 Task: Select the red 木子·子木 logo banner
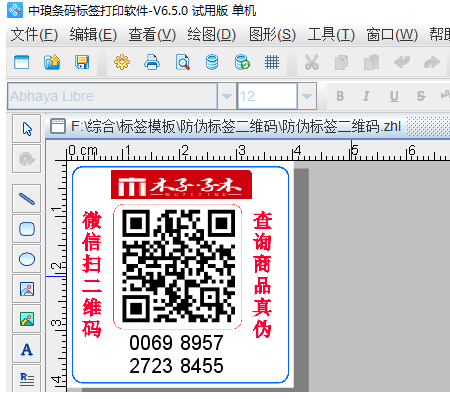tap(181, 185)
